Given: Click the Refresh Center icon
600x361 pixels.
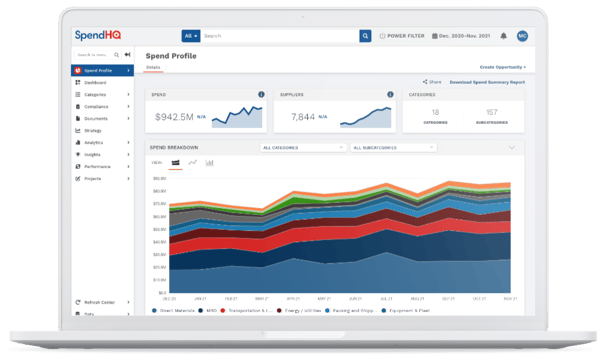Looking at the screenshot, I should pyautogui.click(x=78, y=302).
